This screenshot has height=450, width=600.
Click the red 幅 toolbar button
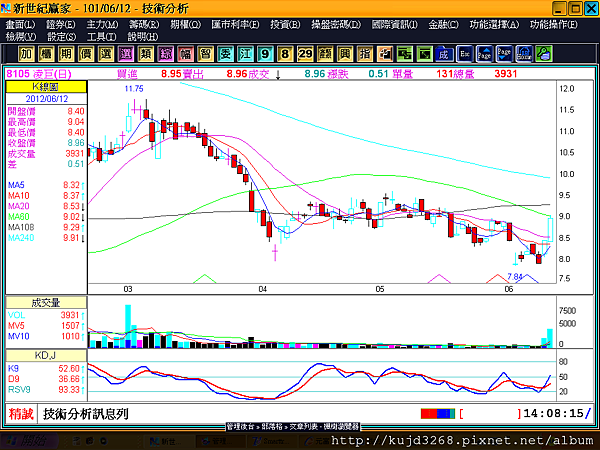[185, 54]
